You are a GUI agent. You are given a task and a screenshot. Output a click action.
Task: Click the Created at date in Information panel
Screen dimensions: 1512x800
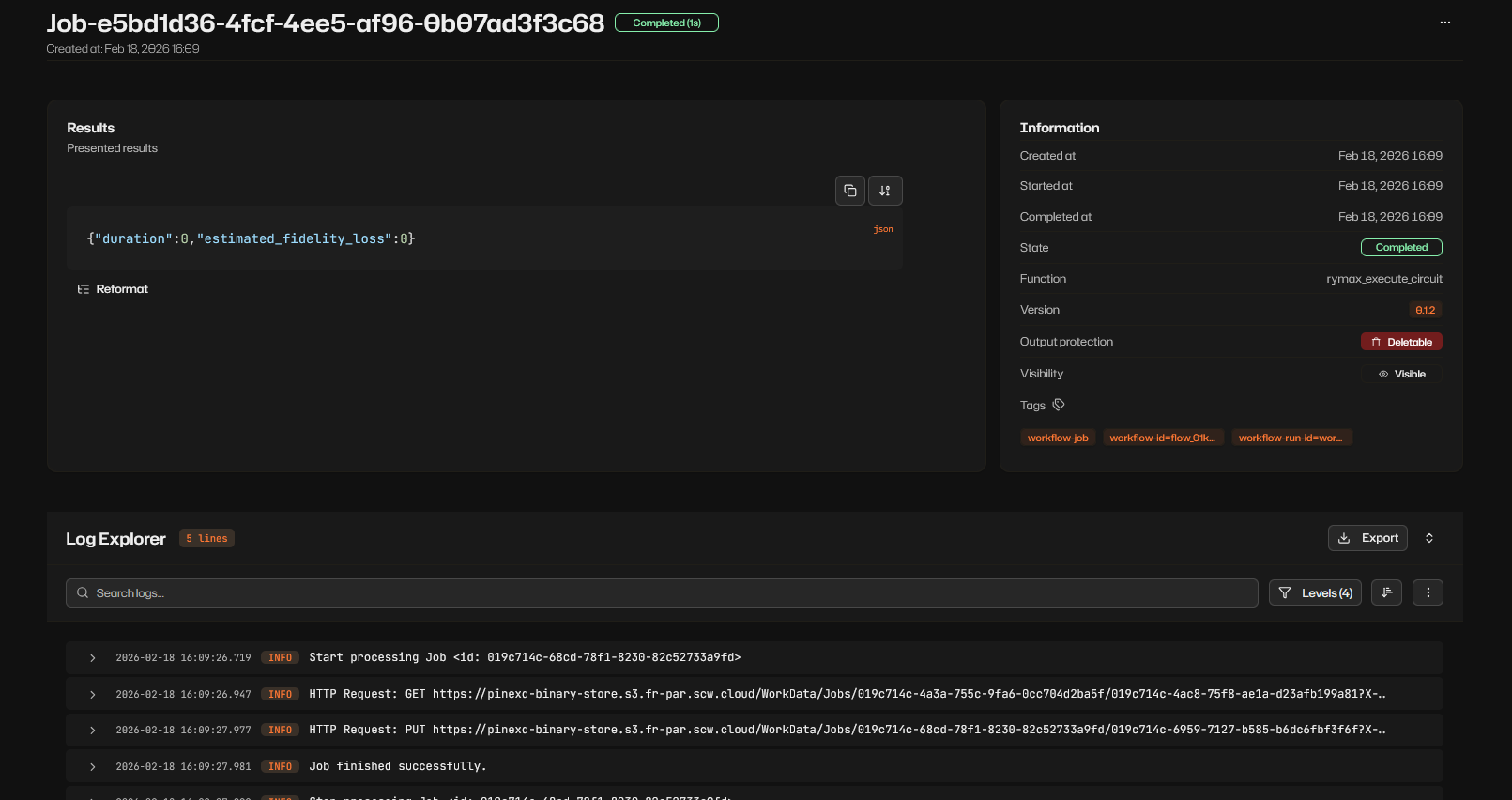click(x=1390, y=156)
